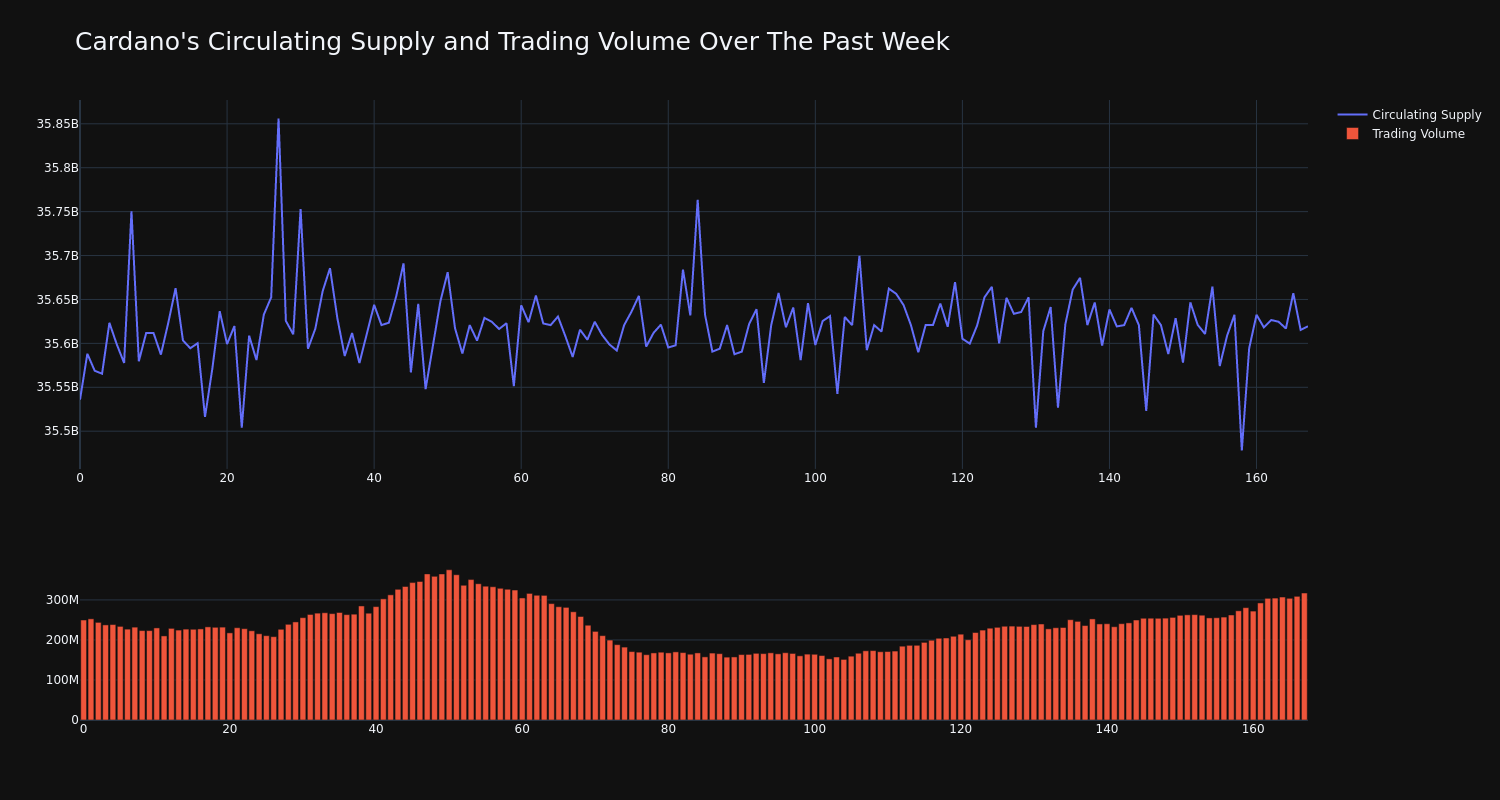Viewport: 1500px width, 800px height.
Task: Click the last trading volume bar on right
Action: click(x=1304, y=656)
